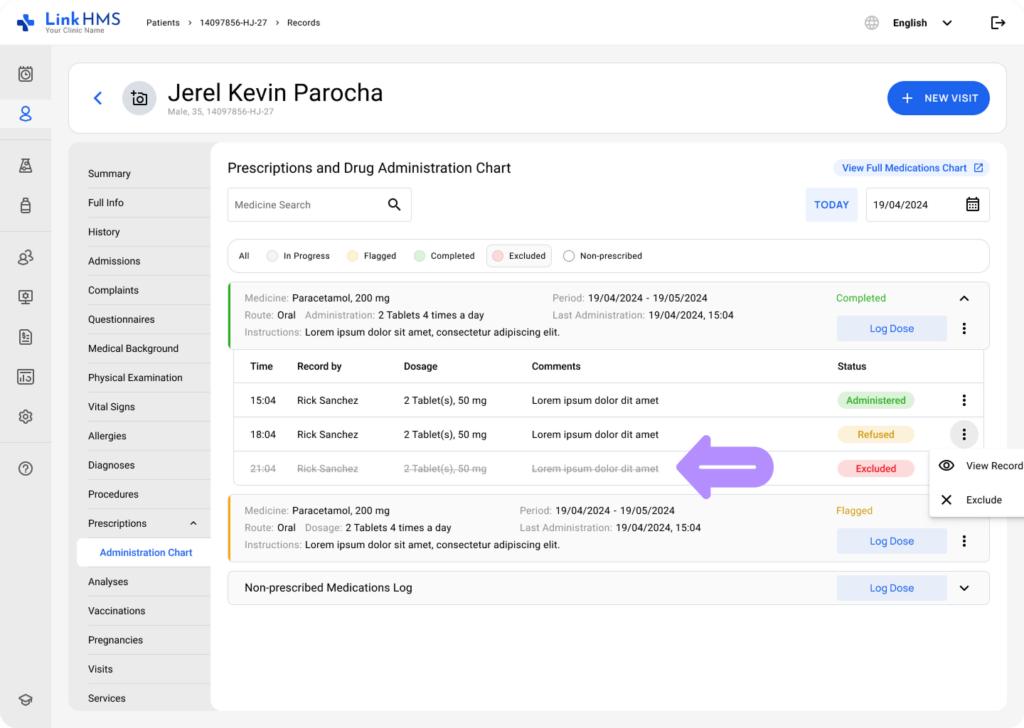Click the patient photo camera icon
Viewport: 1024px width, 728px height.
point(139,98)
